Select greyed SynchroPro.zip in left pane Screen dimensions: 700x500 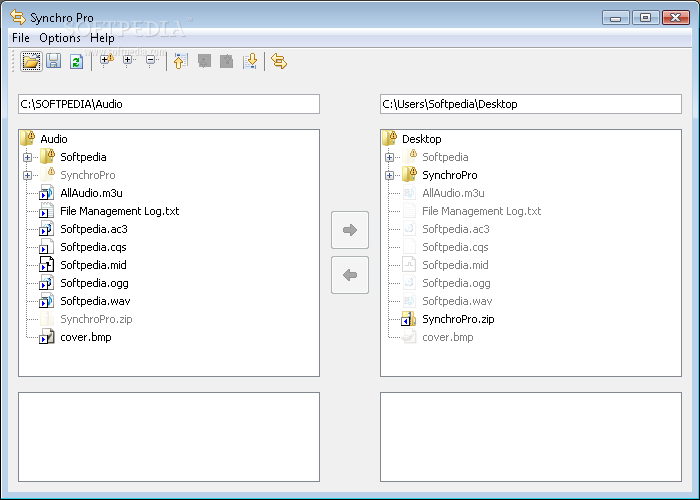[96, 319]
